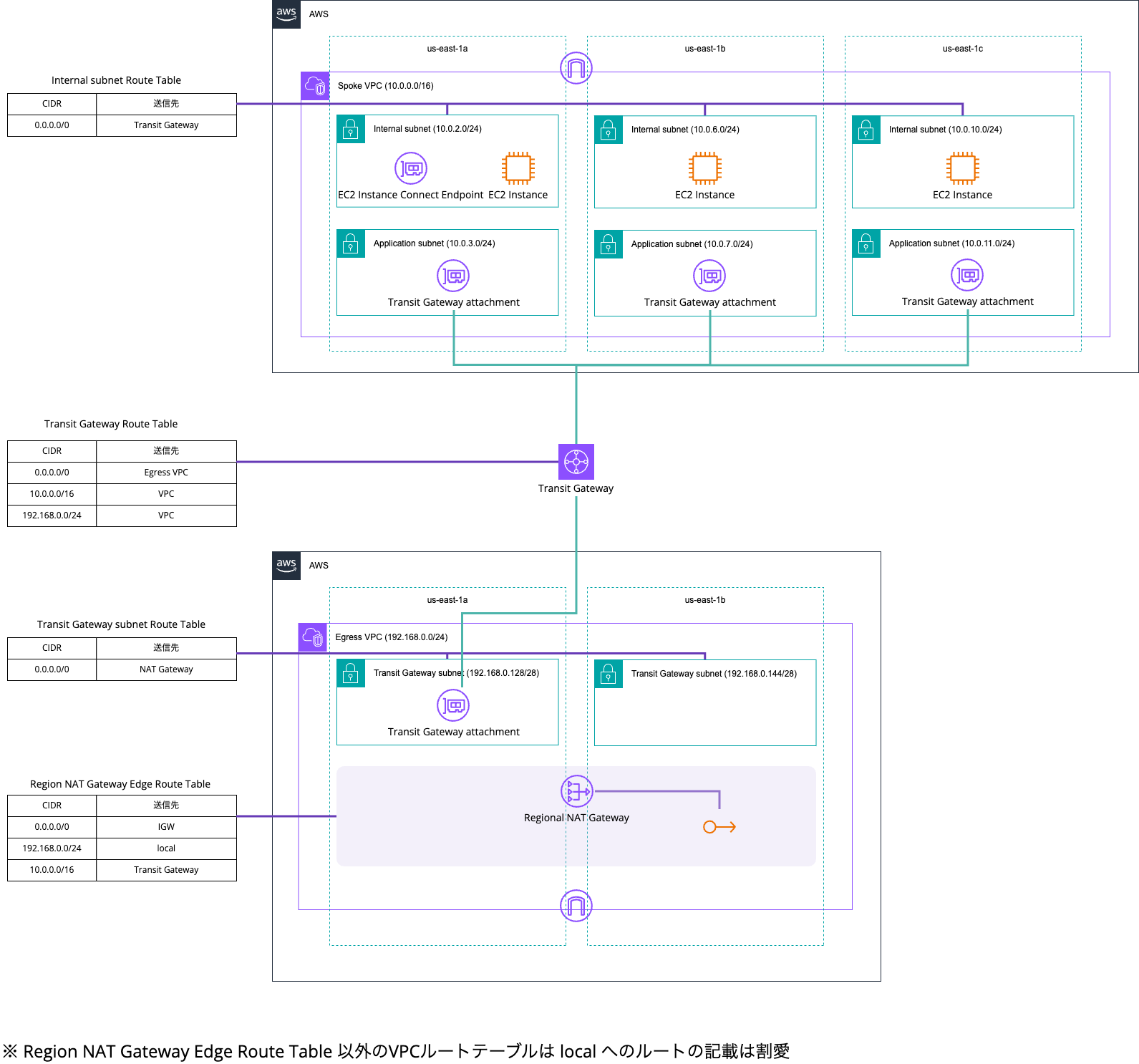Click lock icon of Application subnet 10.0.11.0/24
This screenshot has width=1139, height=1064.
pyautogui.click(x=866, y=243)
